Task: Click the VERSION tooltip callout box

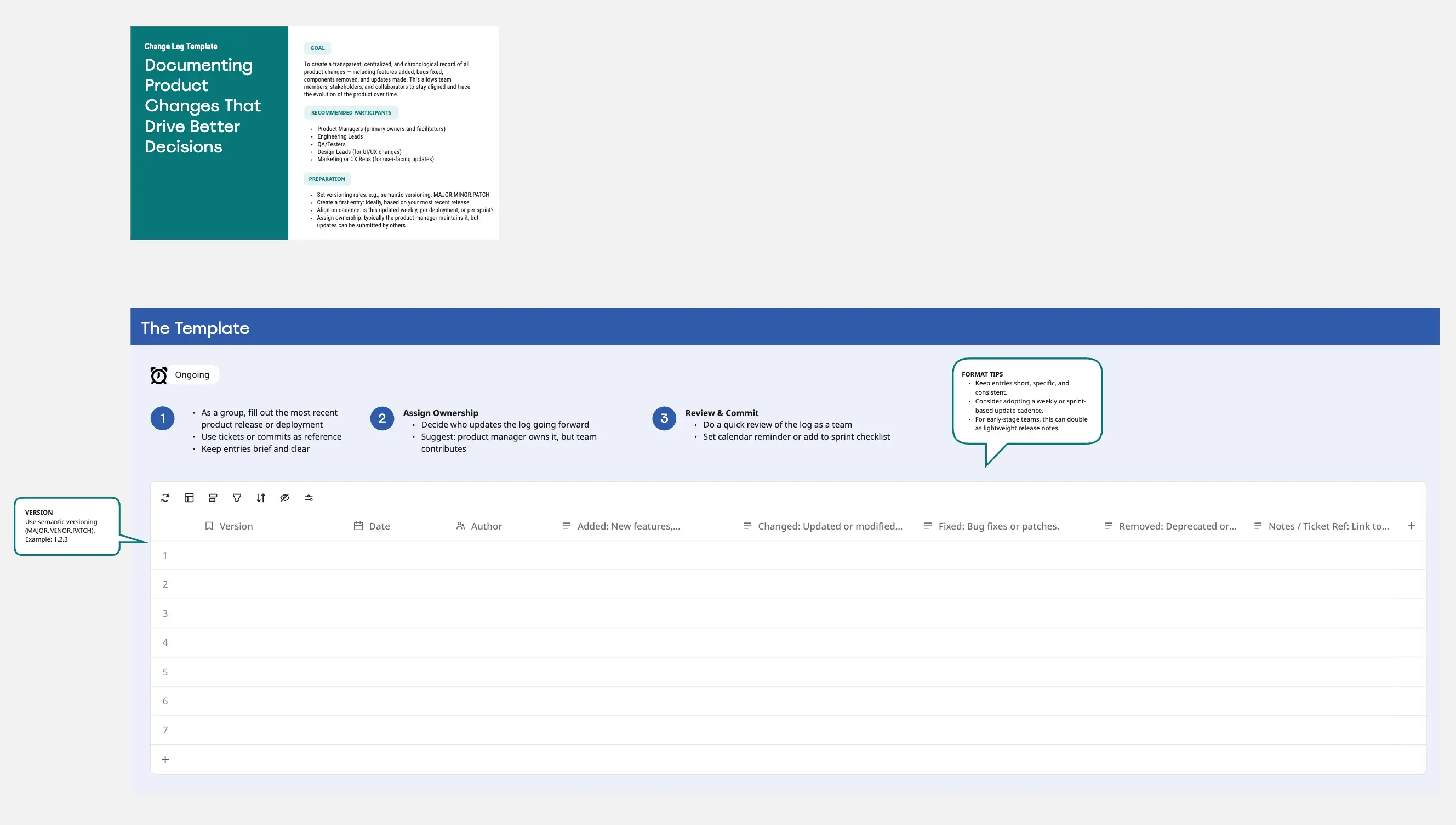Action: pyautogui.click(x=67, y=526)
